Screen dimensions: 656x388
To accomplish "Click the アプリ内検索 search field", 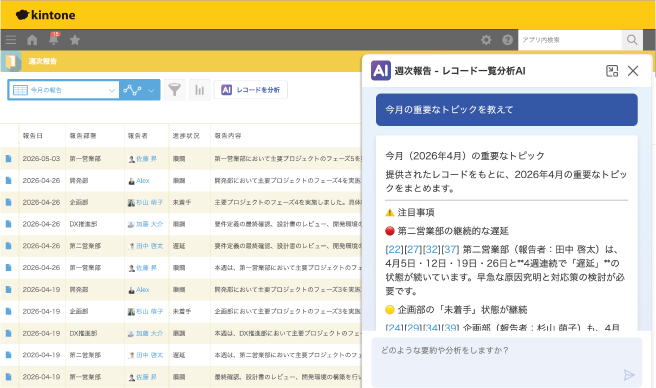I will [570, 40].
